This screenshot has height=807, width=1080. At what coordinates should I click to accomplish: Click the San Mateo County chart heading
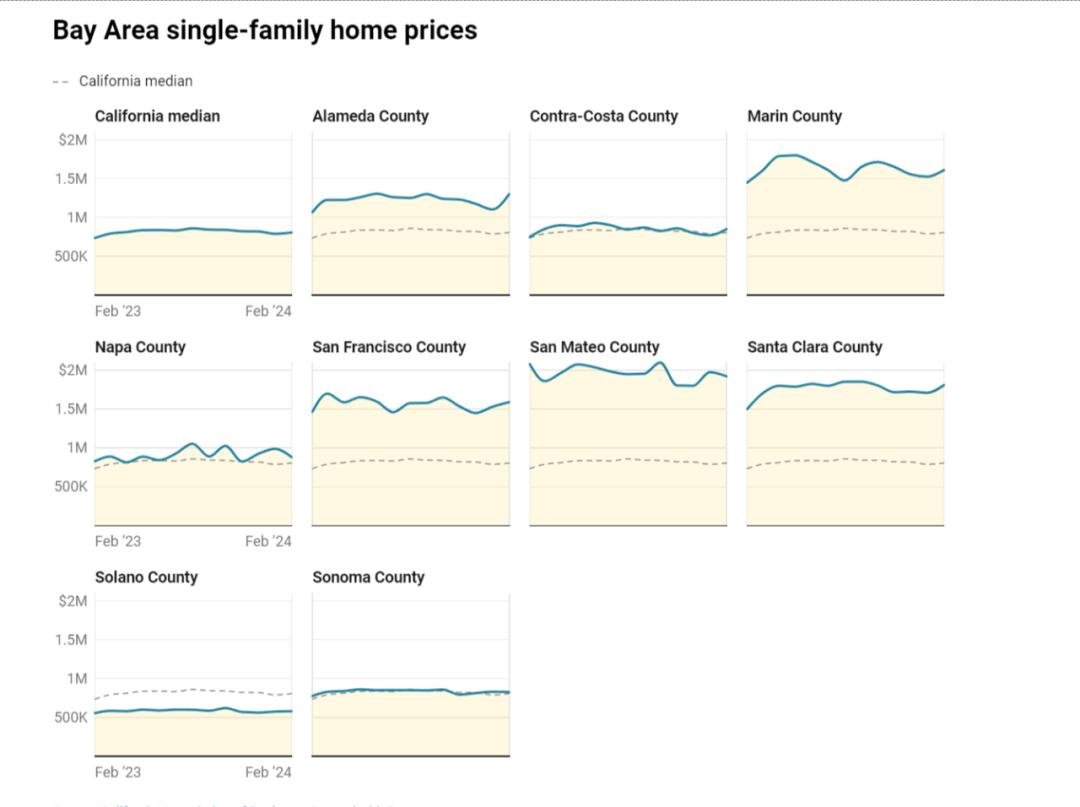594,347
